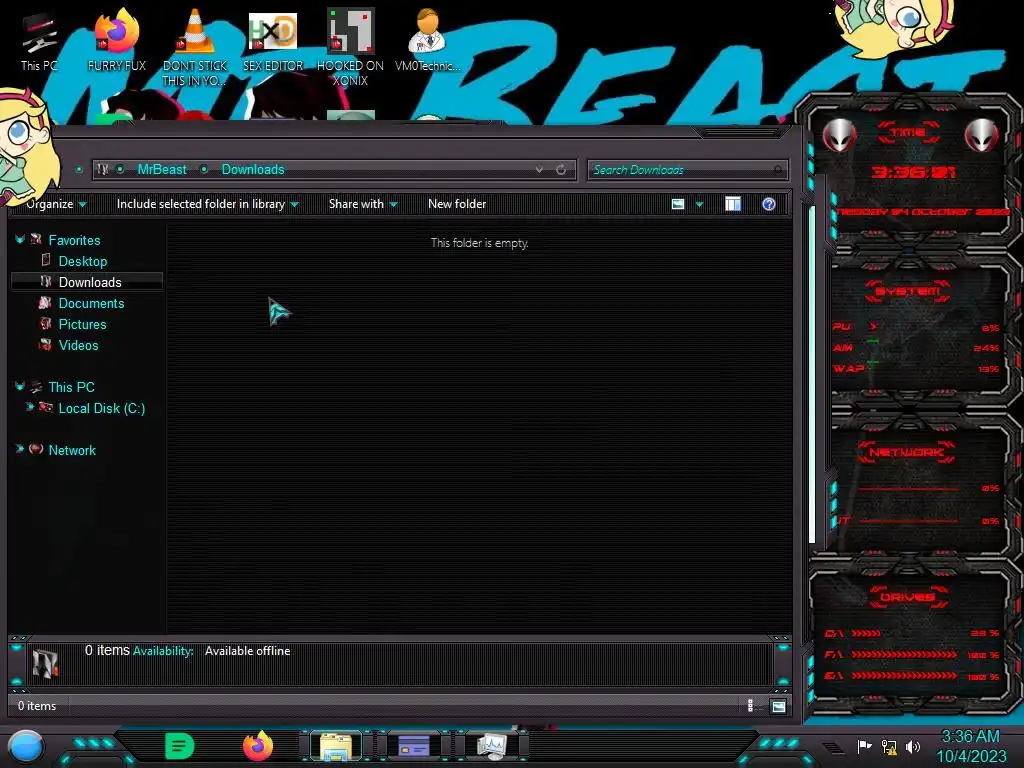The image size is (1024, 768).
Task: Open the FURRY FUX Firefox desktop shortcut
Action: (x=116, y=40)
